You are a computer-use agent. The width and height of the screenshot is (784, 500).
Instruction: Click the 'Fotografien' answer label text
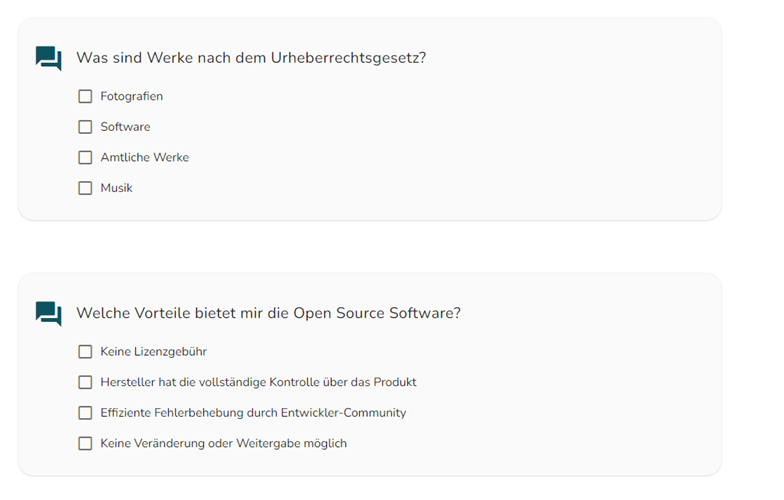[131, 97]
